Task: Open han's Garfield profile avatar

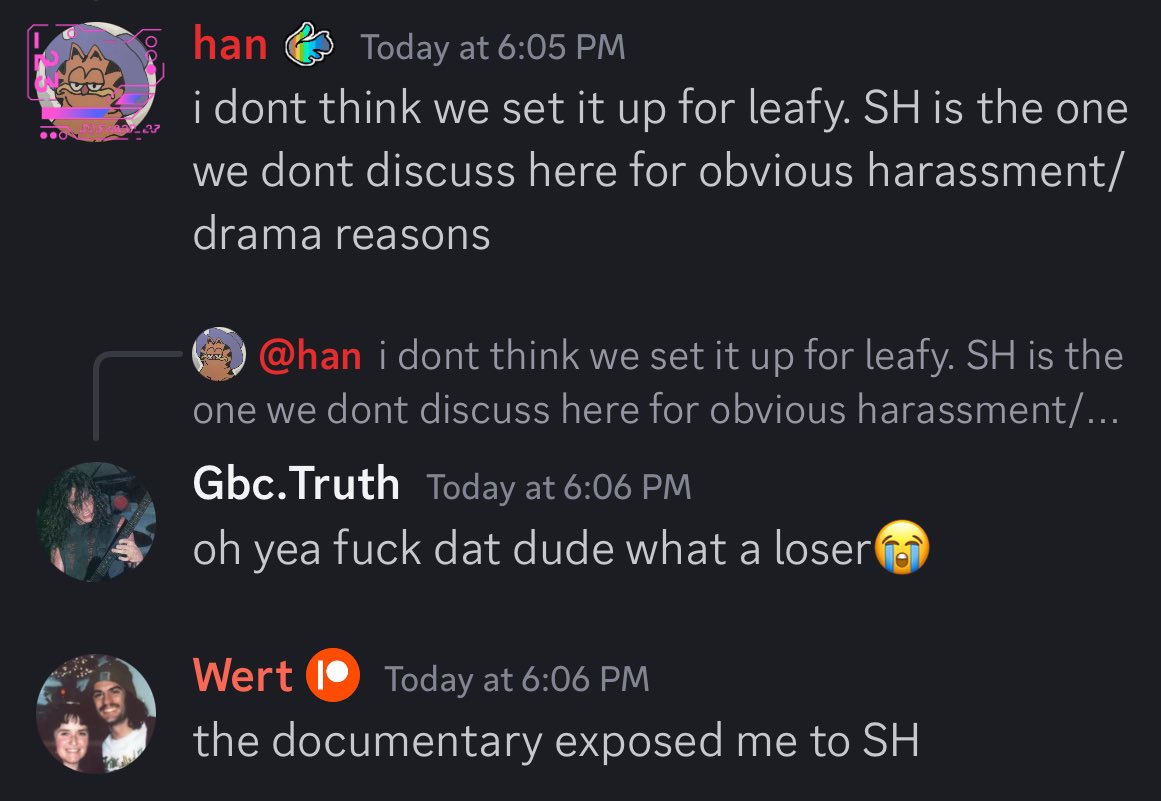Action: pos(96,82)
